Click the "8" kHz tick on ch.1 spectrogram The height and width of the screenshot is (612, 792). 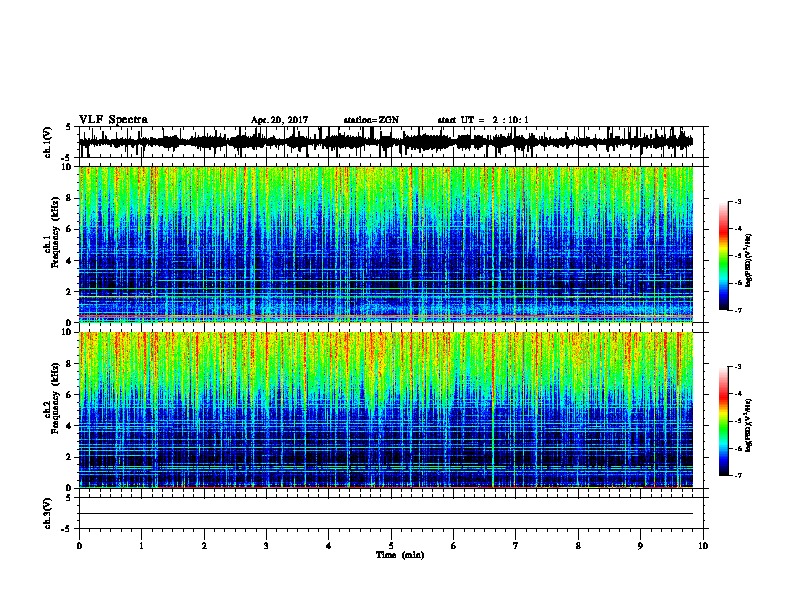point(69,198)
